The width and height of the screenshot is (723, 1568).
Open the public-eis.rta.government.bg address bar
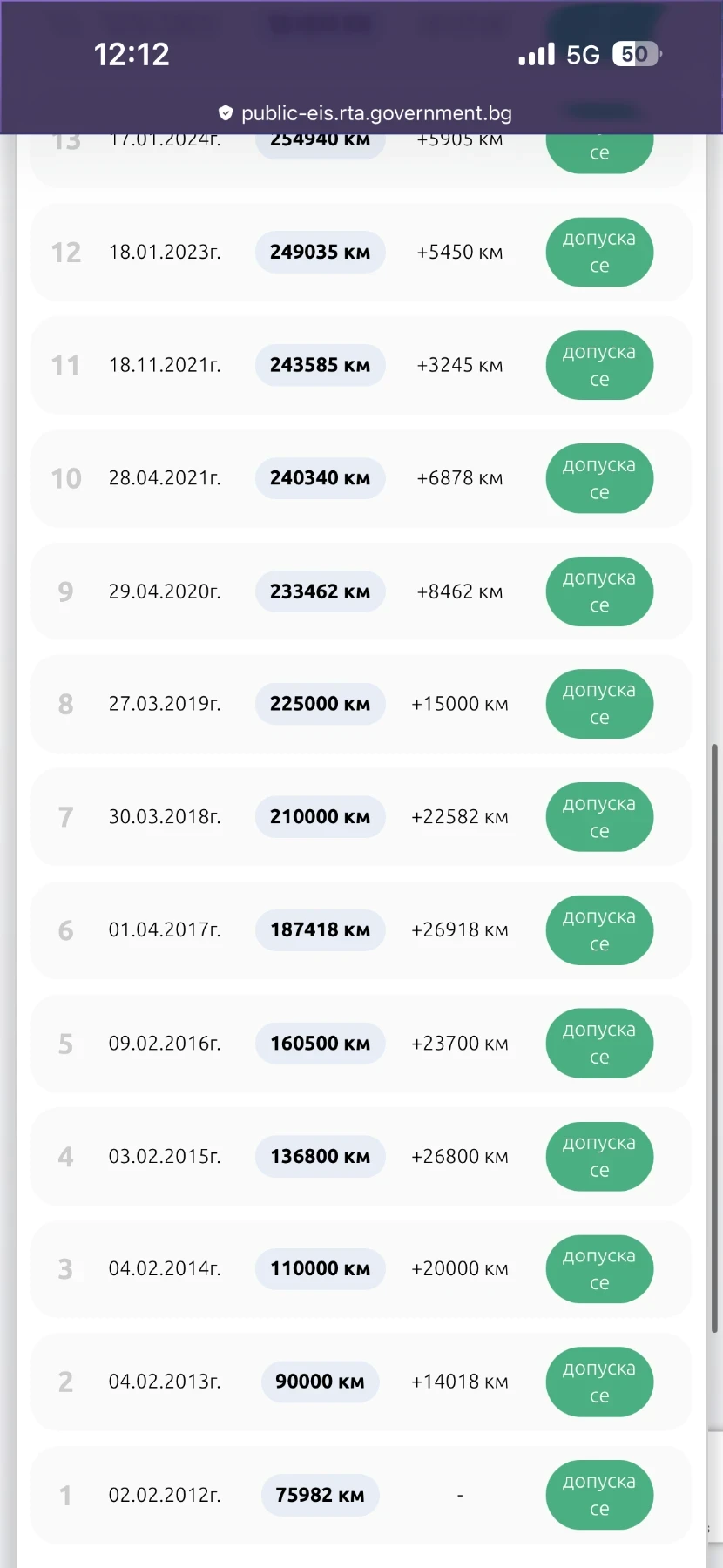(x=375, y=113)
